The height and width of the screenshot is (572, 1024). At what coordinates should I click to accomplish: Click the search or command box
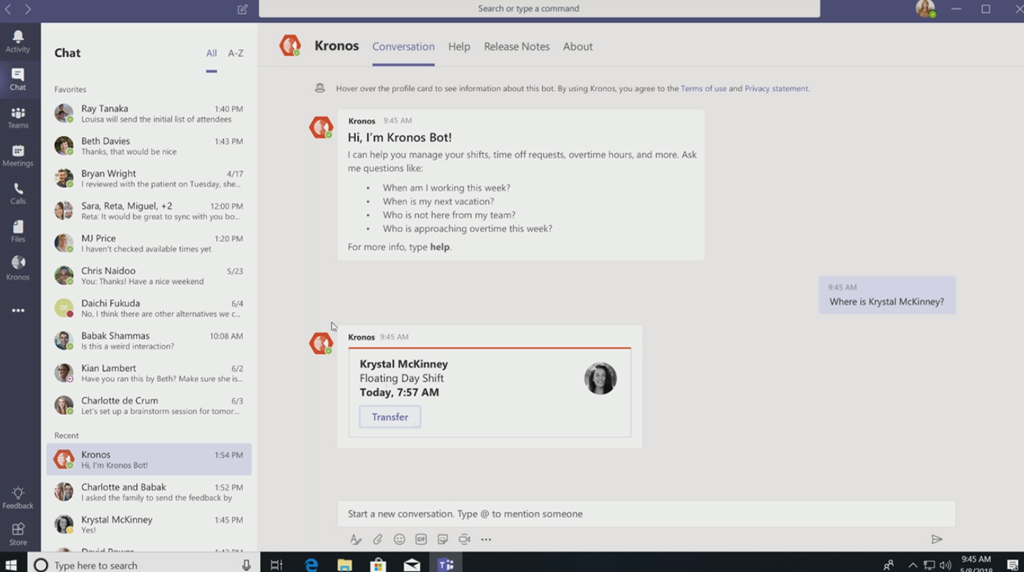click(538, 9)
